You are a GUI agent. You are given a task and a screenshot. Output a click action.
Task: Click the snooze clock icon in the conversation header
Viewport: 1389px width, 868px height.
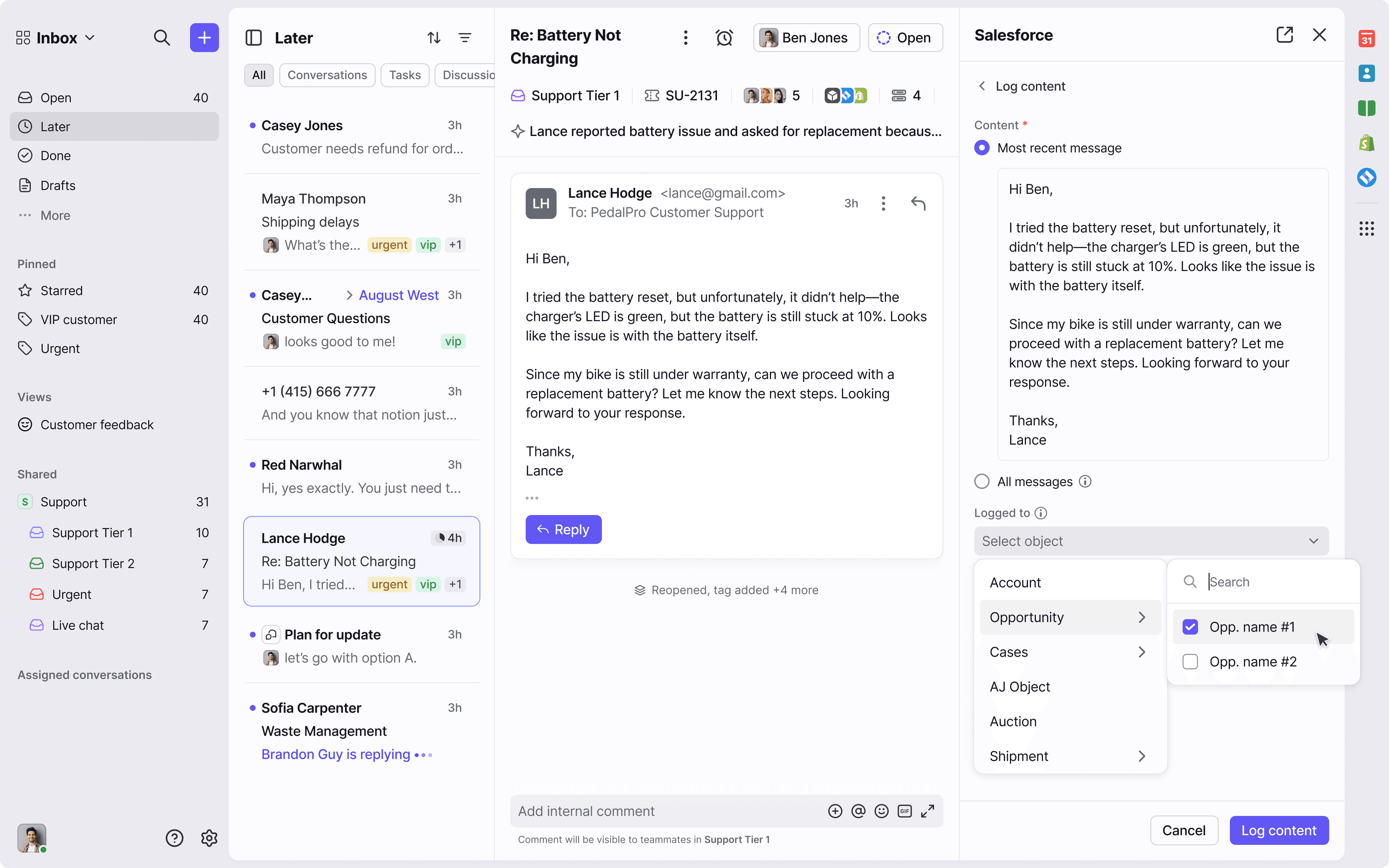pyautogui.click(x=725, y=37)
